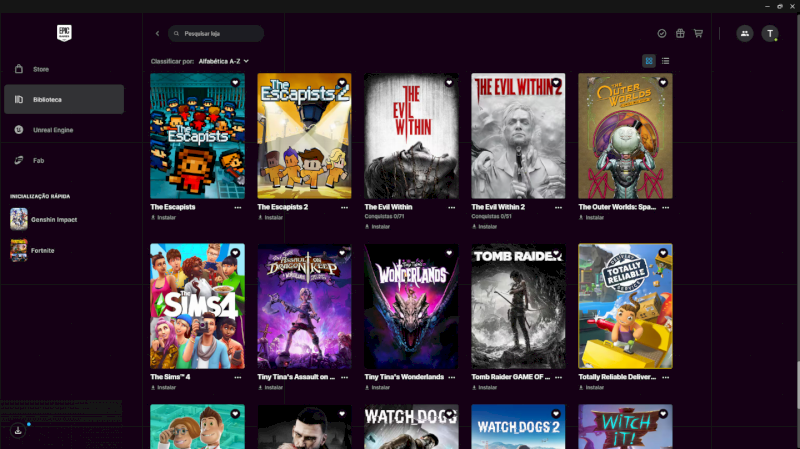The image size is (800, 449).
Task: Install The Evil Within 2
Action: point(485,227)
